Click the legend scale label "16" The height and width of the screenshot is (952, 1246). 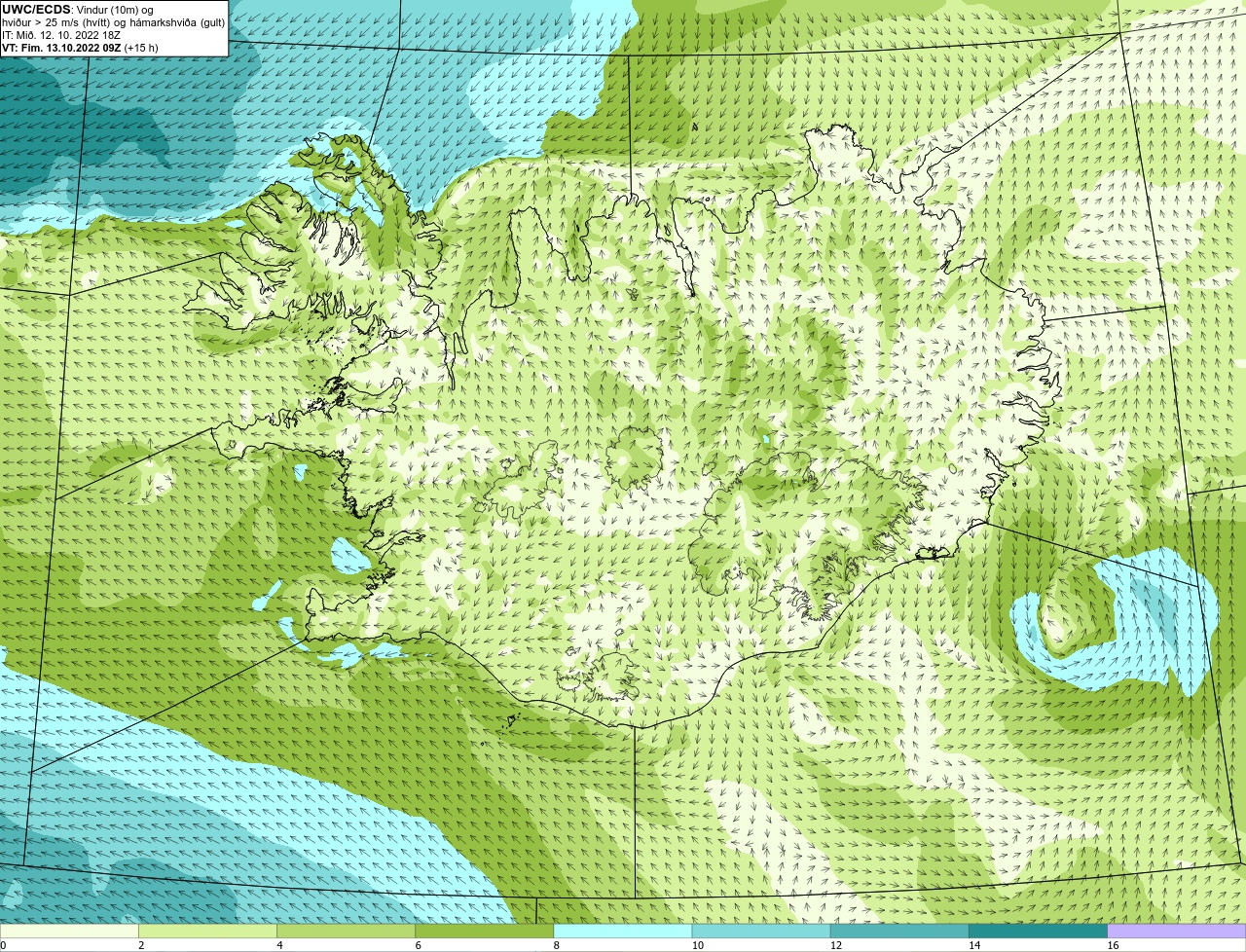coord(1113,945)
